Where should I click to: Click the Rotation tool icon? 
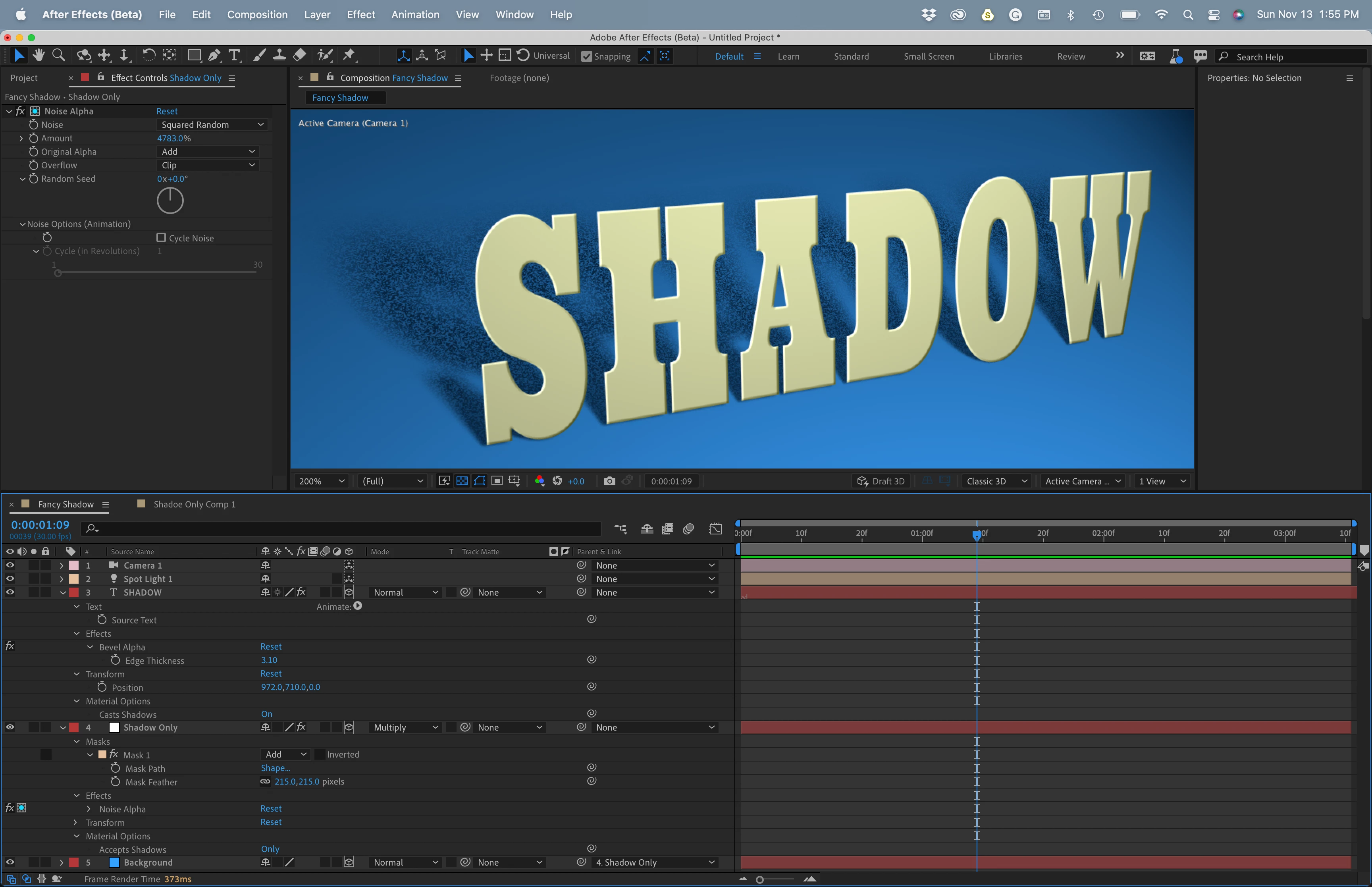coord(148,55)
